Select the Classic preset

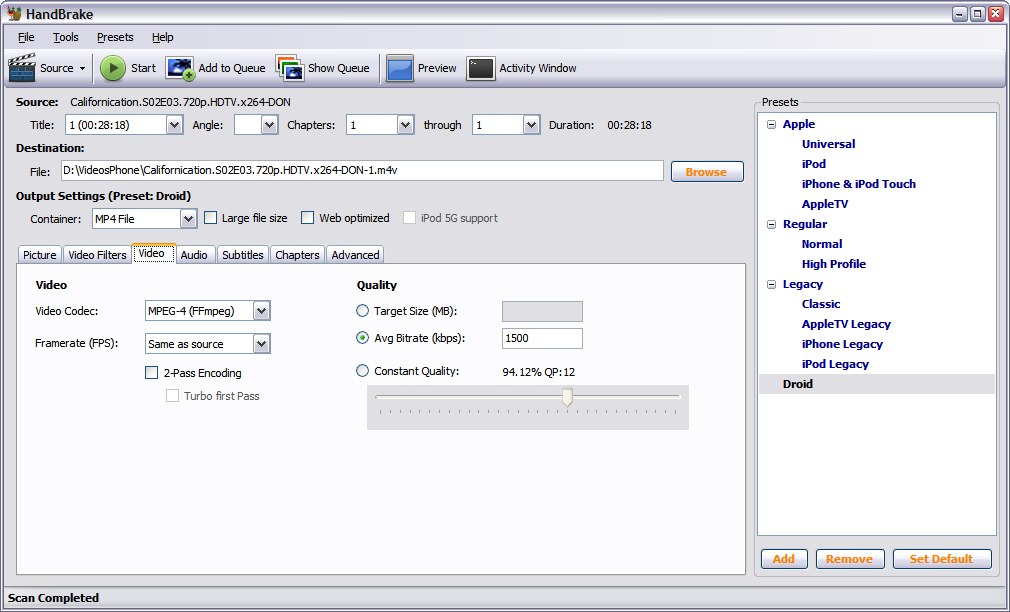pos(821,303)
